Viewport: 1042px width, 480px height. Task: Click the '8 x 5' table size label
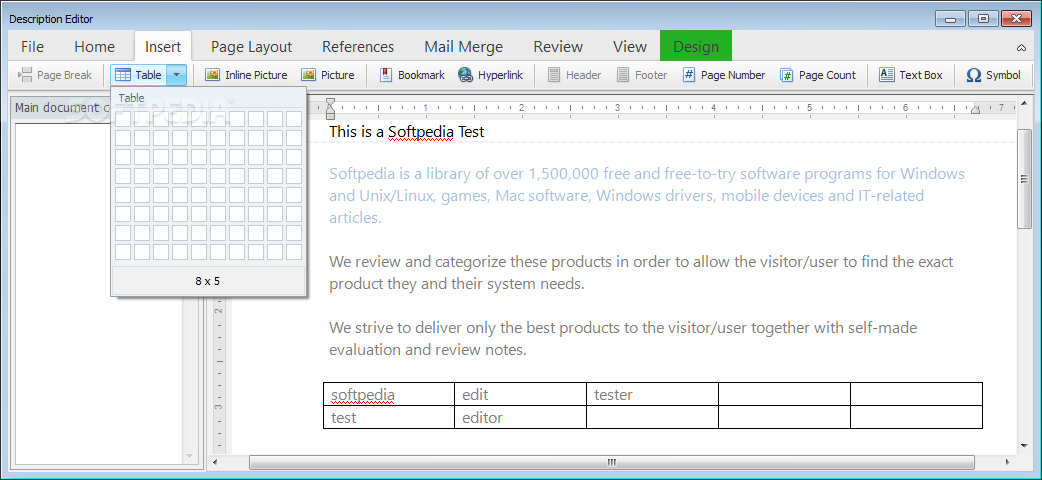pos(208,281)
